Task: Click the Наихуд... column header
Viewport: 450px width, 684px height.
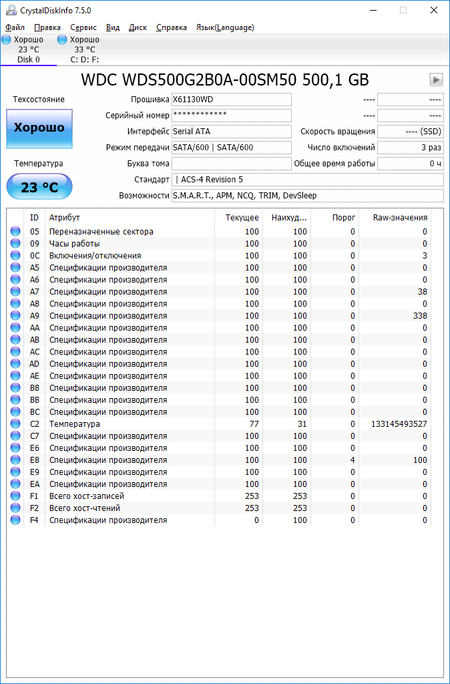Action: pyautogui.click(x=286, y=217)
